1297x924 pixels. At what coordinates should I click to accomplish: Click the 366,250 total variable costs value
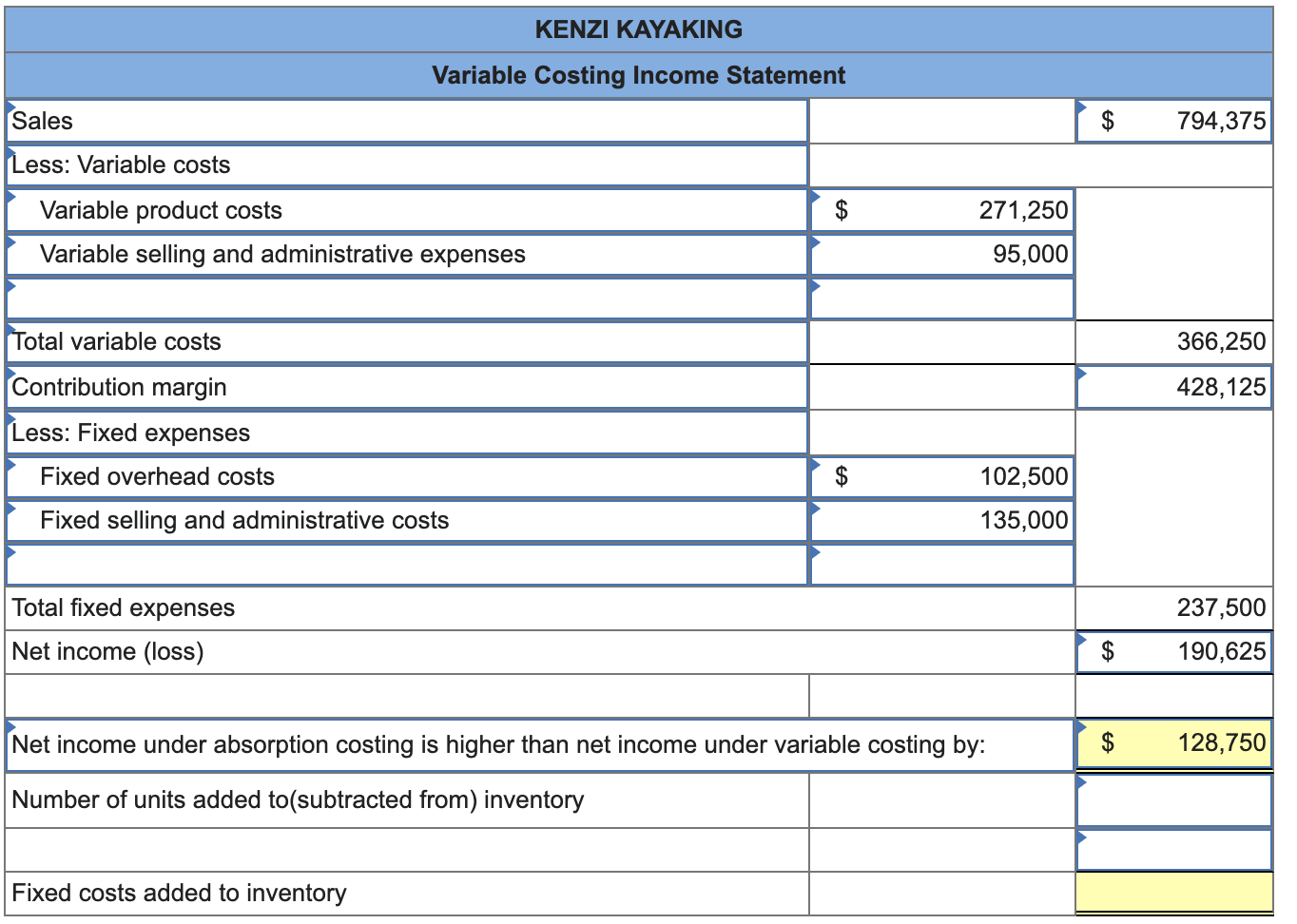[1174, 341]
